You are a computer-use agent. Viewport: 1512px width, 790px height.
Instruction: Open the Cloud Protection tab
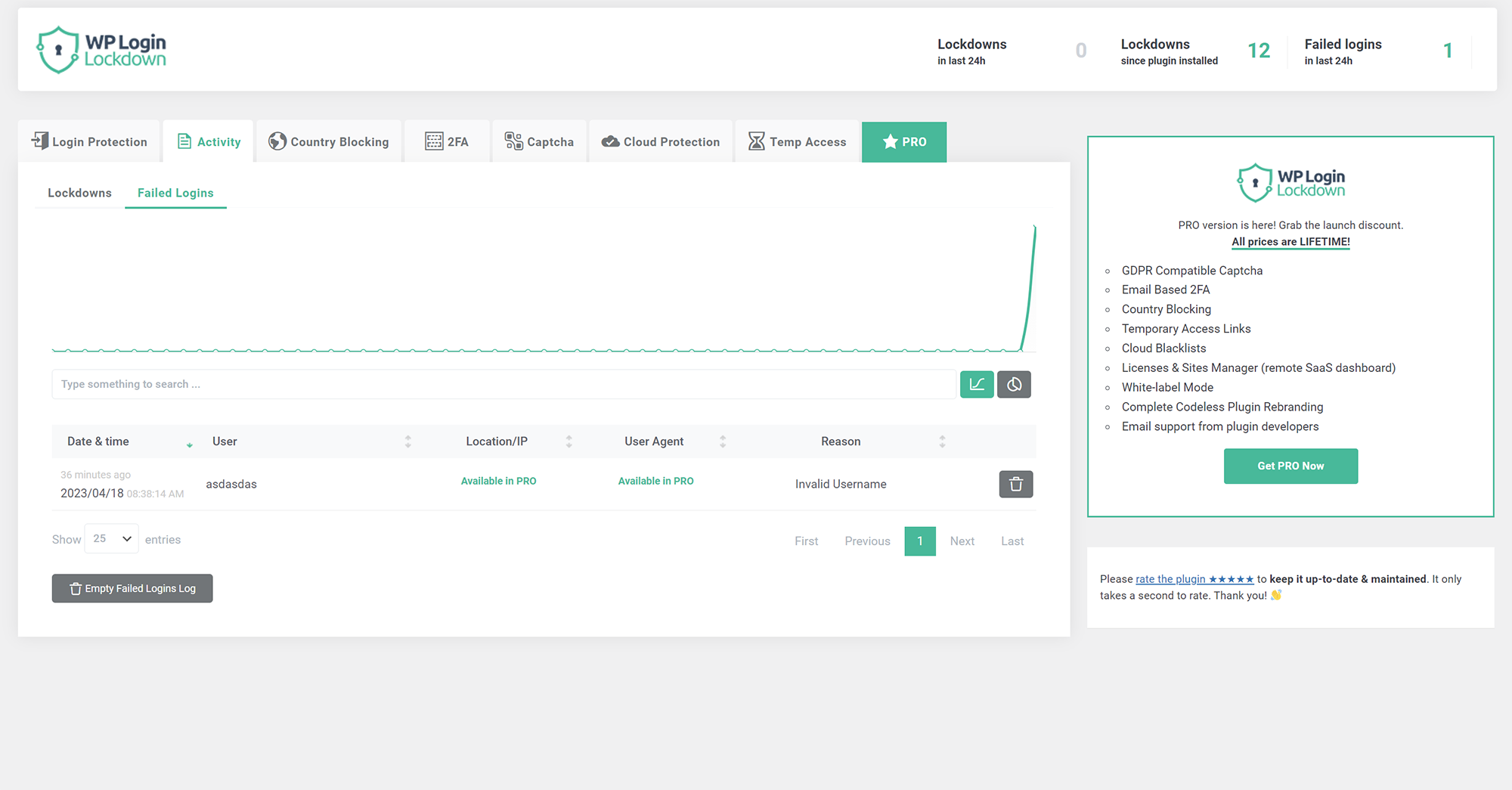click(x=661, y=141)
